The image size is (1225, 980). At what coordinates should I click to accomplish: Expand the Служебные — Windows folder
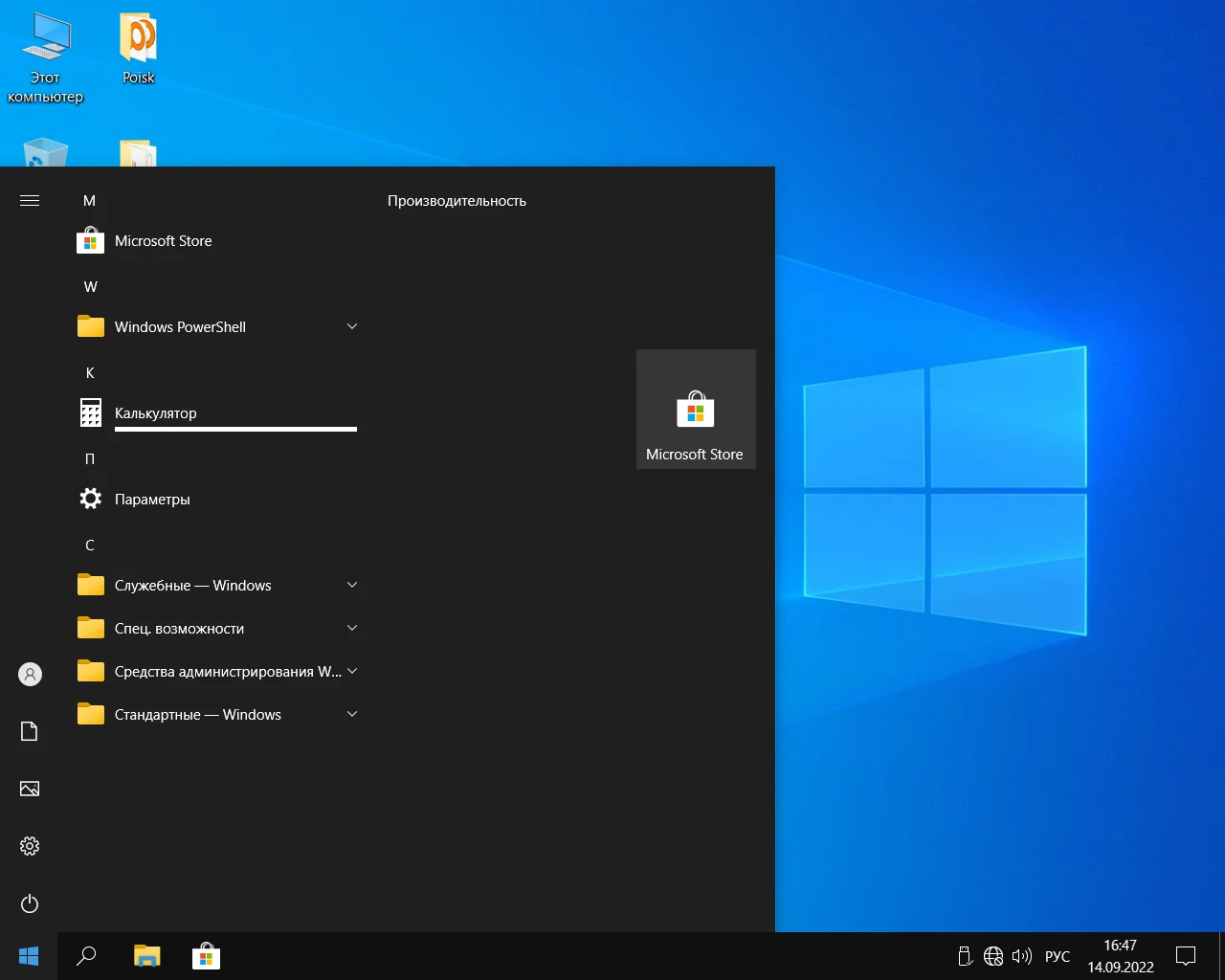[x=351, y=586]
